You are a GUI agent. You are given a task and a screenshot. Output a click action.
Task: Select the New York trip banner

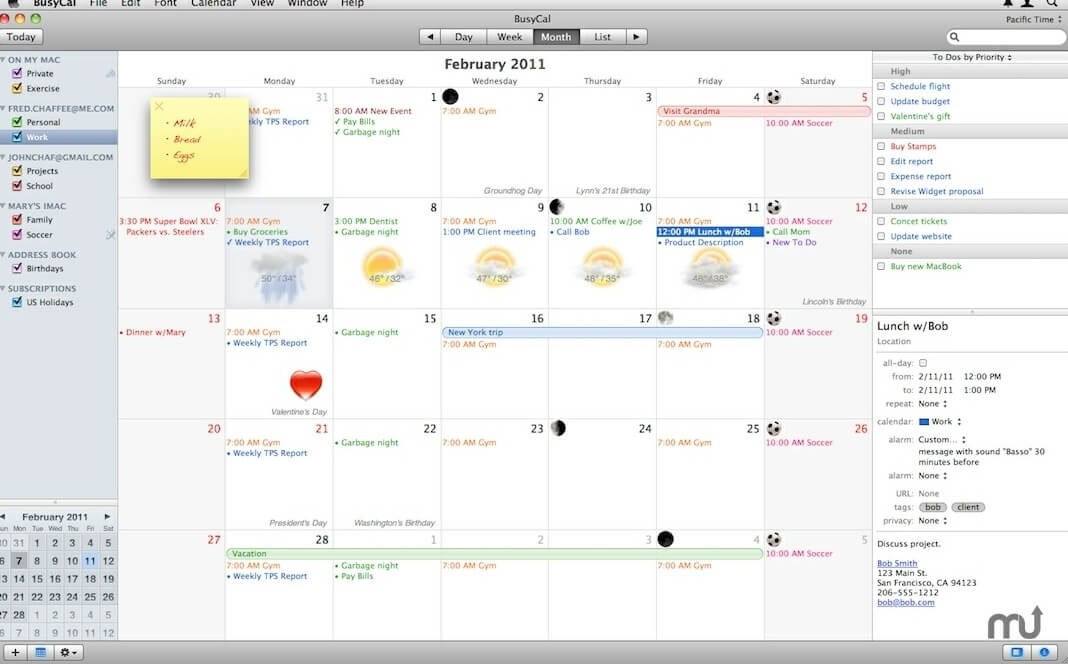(x=602, y=332)
